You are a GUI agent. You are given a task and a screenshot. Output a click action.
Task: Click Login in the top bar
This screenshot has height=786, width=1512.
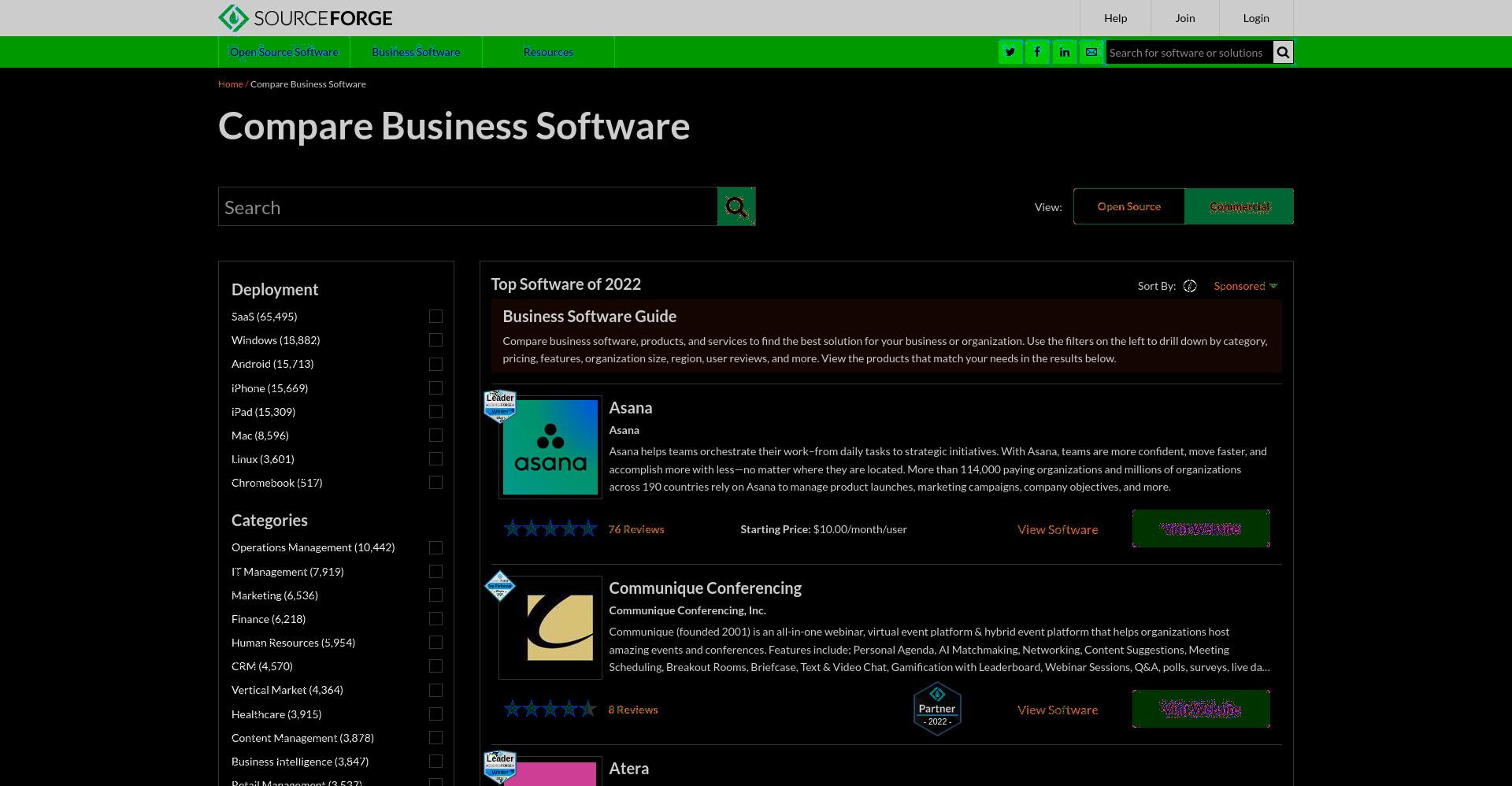[1256, 18]
